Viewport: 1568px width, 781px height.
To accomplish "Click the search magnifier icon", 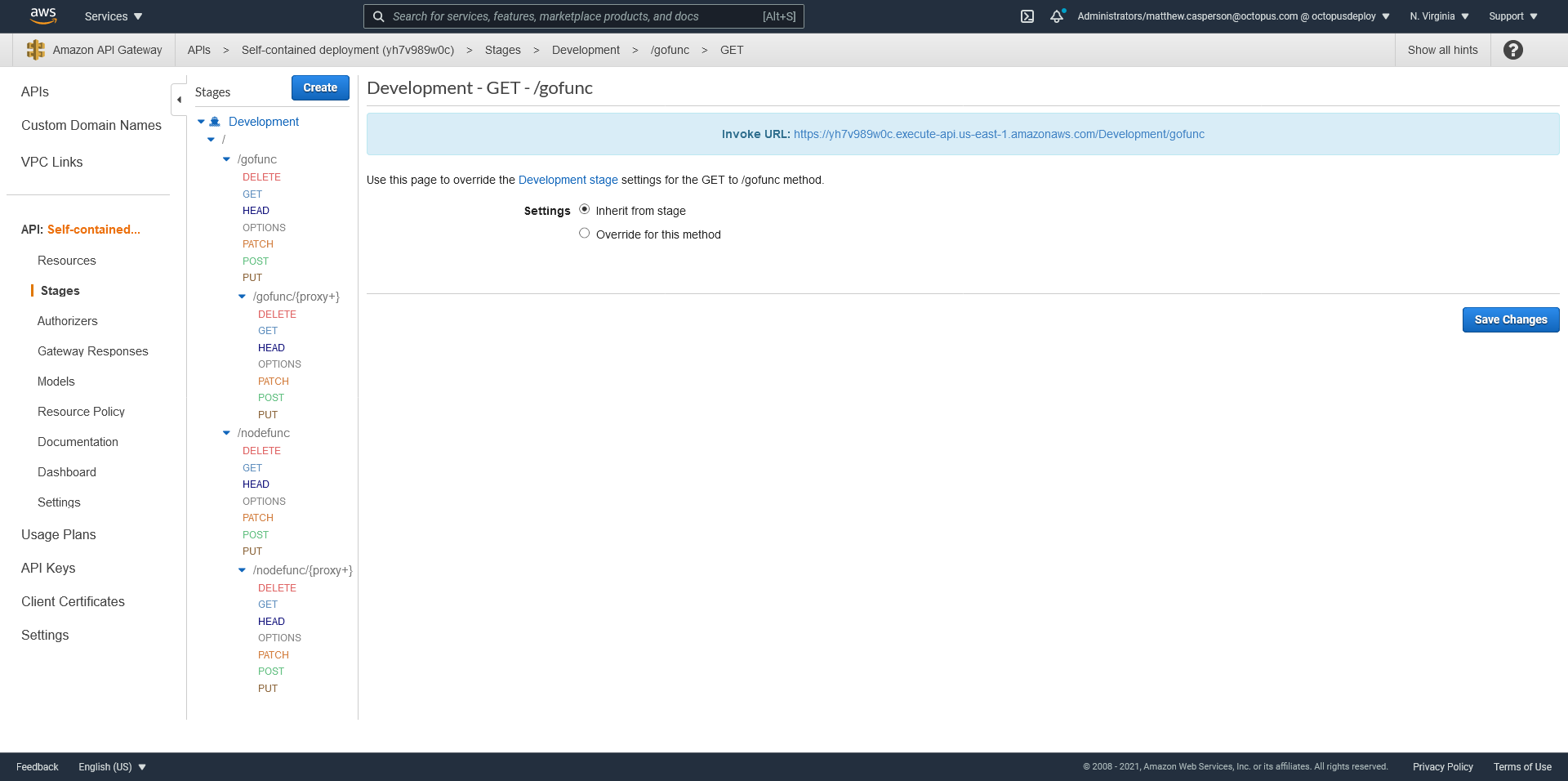I will (x=379, y=16).
